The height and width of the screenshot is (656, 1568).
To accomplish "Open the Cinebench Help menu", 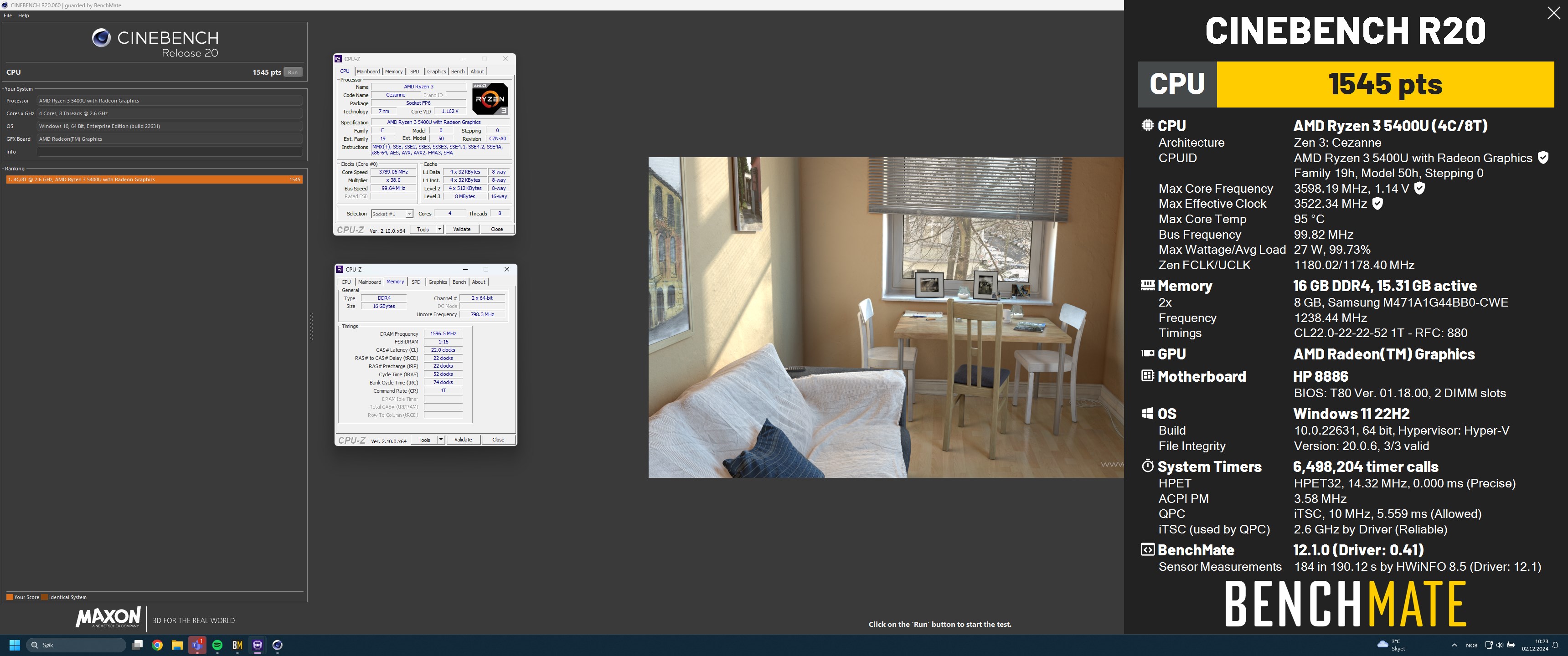I will (x=24, y=16).
